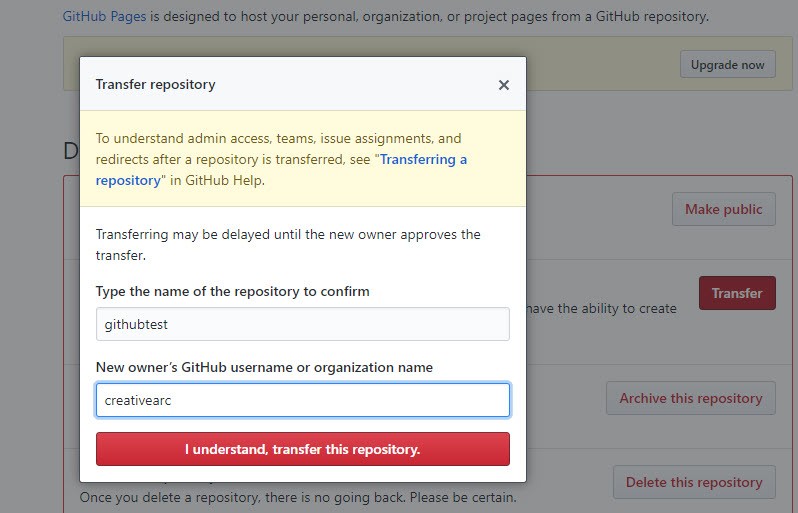Click the Make public button
This screenshot has width=798, height=513.
(723, 209)
